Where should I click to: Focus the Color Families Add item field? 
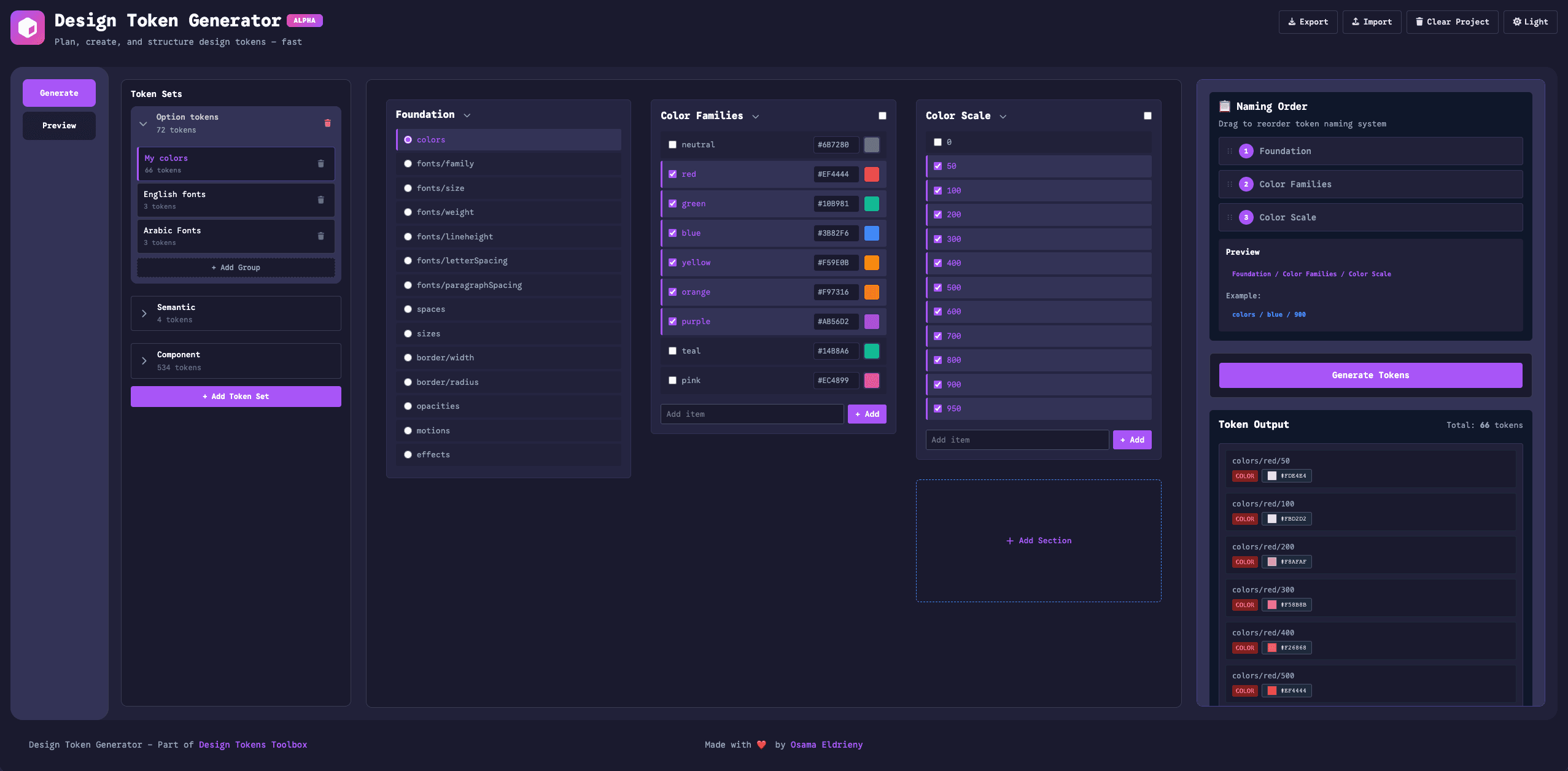(751, 414)
